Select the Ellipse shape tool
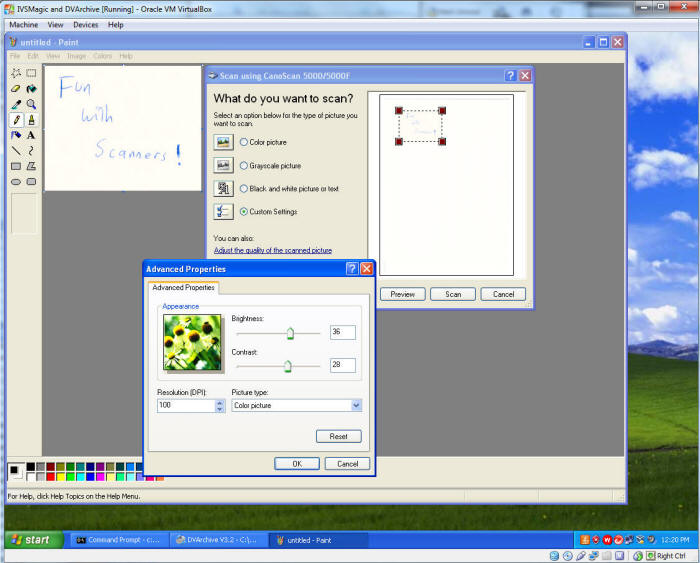The width and height of the screenshot is (700, 563). pos(16,182)
